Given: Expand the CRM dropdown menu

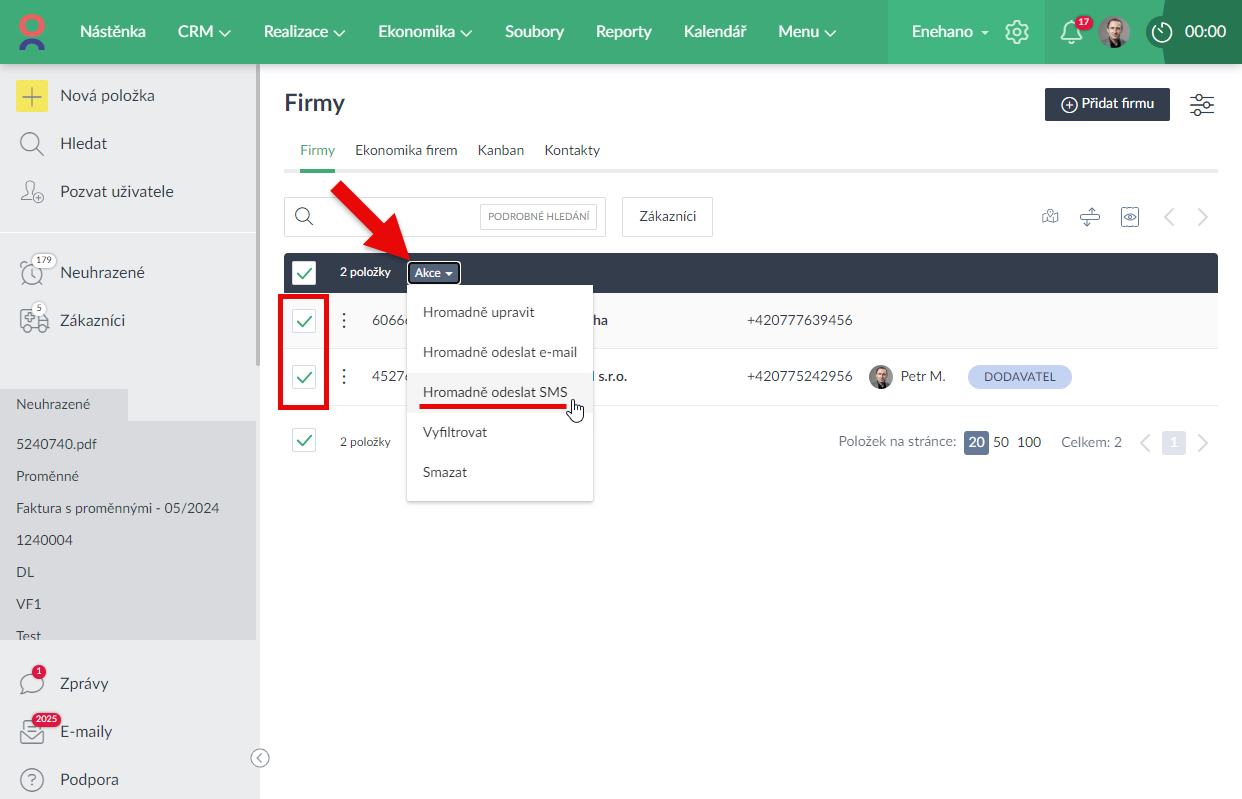Looking at the screenshot, I should tap(204, 32).
